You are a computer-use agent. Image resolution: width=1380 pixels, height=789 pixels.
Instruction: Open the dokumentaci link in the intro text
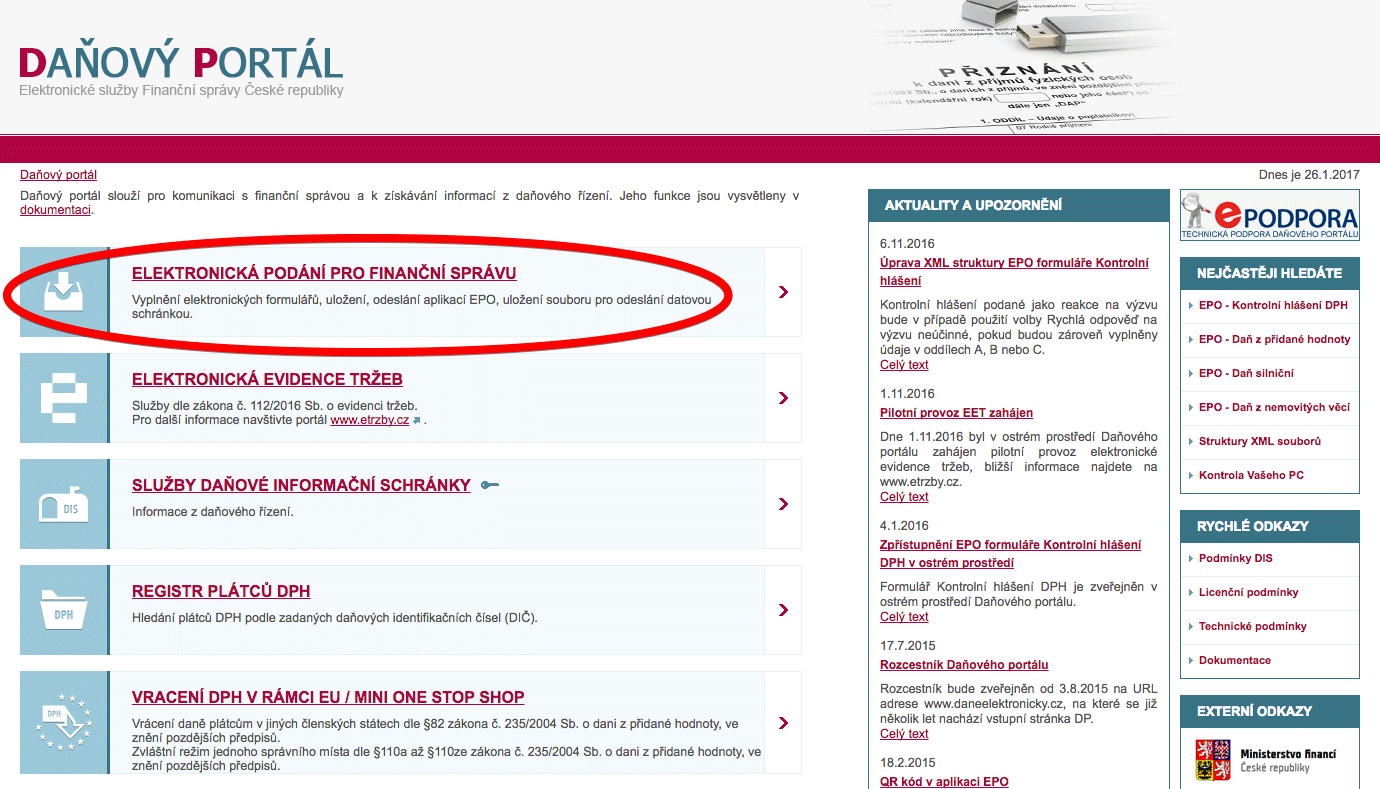[x=55, y=211]
